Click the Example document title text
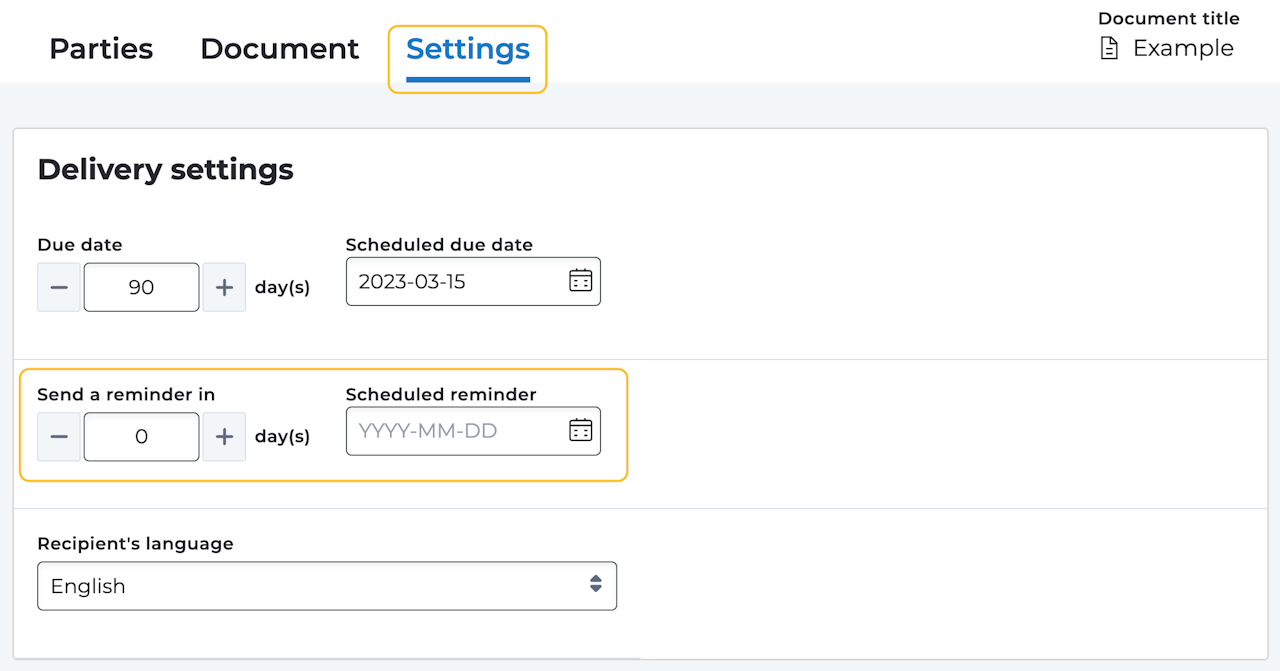Viewport: 1280px width, 671px height. pyautogui.click(x=1183, y=48)
